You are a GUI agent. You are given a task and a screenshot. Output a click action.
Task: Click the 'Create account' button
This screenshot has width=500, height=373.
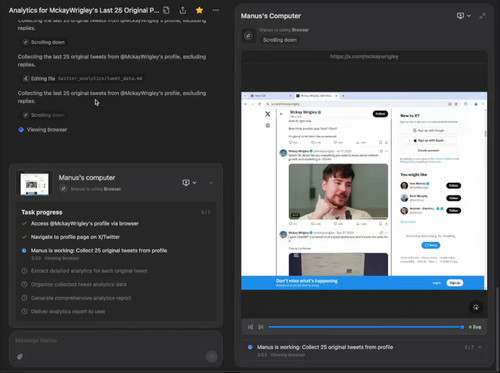pos(428,150)
